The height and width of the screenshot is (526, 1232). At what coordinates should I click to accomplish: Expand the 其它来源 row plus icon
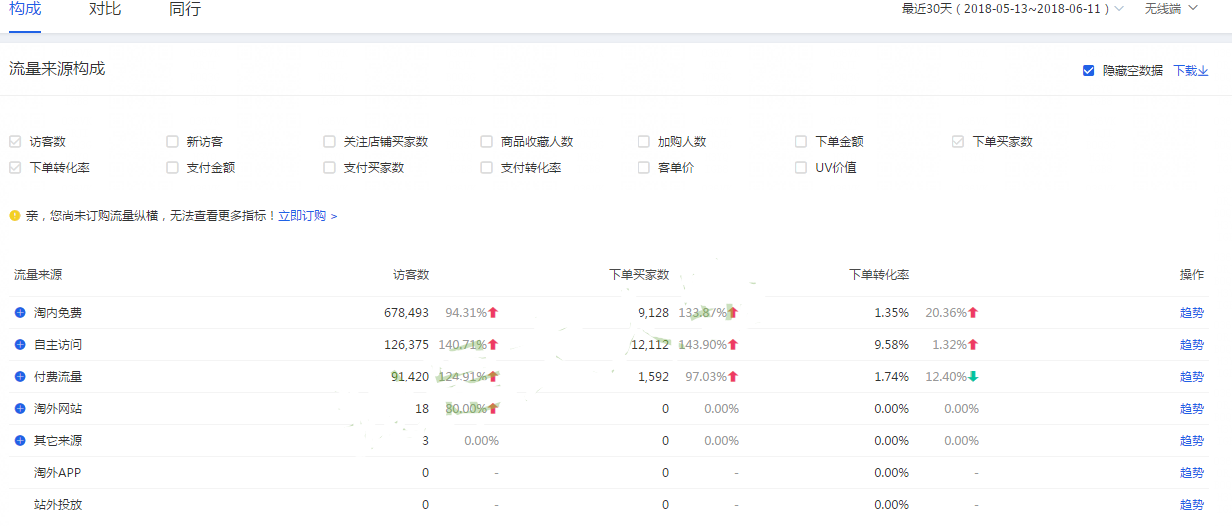click(x=20, y=441)
